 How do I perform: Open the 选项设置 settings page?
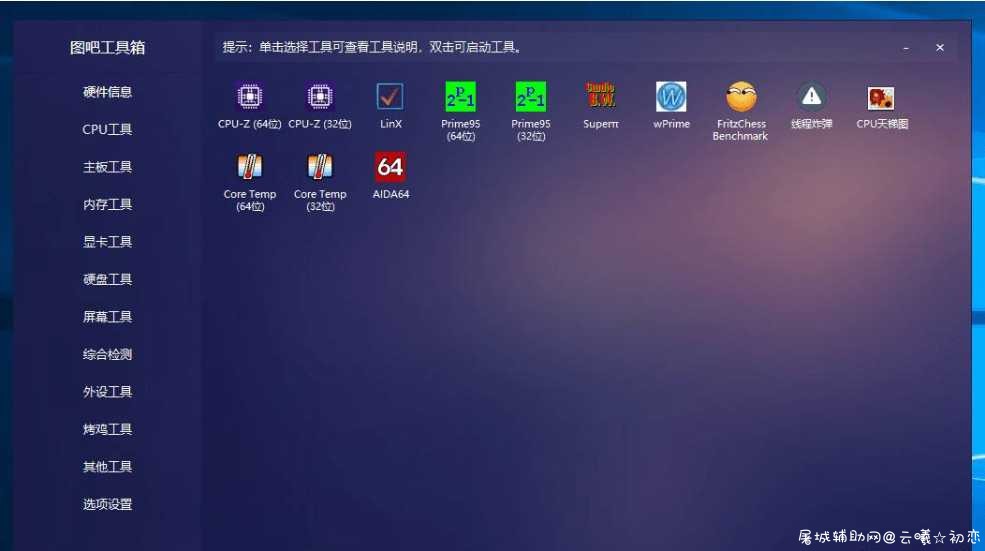107,504
